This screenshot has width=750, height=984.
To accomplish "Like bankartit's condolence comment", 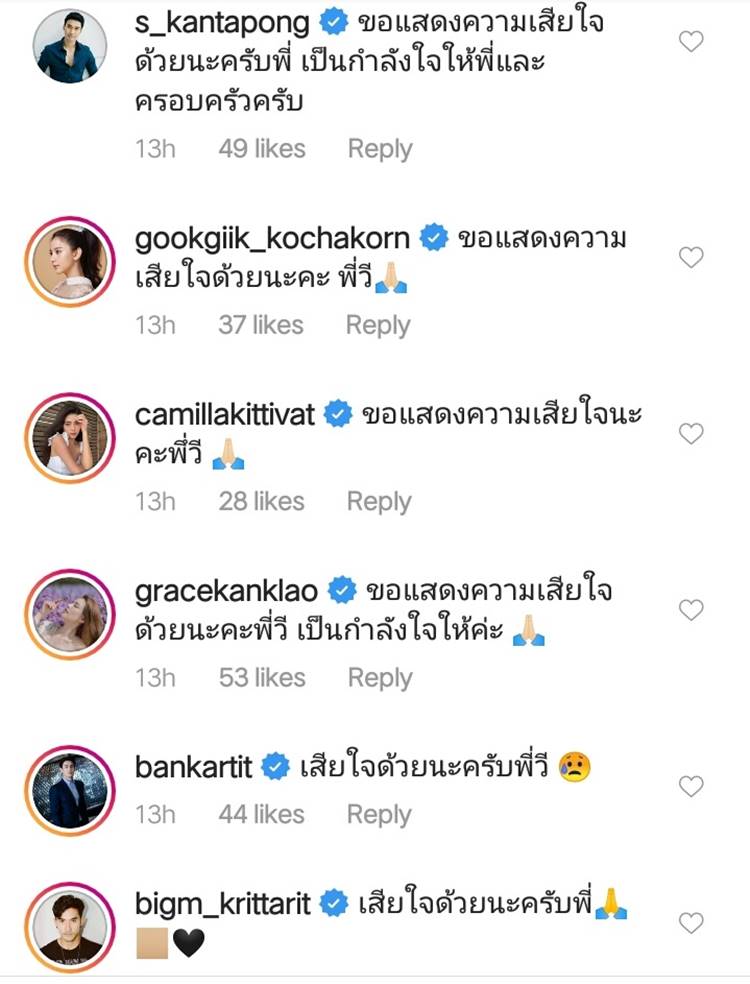I will point(691,786).
